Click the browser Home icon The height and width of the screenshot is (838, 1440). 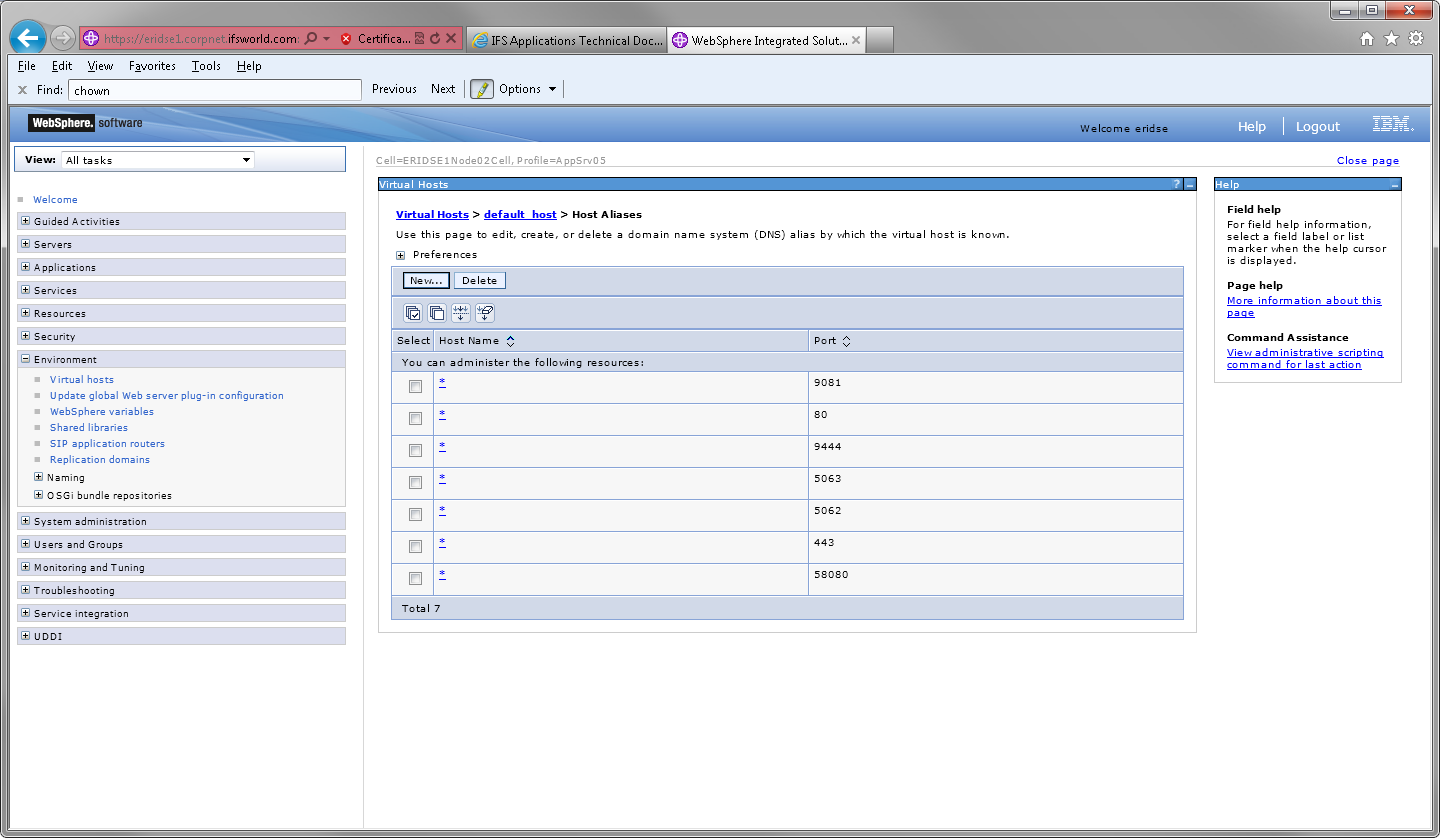(1366, 37)
